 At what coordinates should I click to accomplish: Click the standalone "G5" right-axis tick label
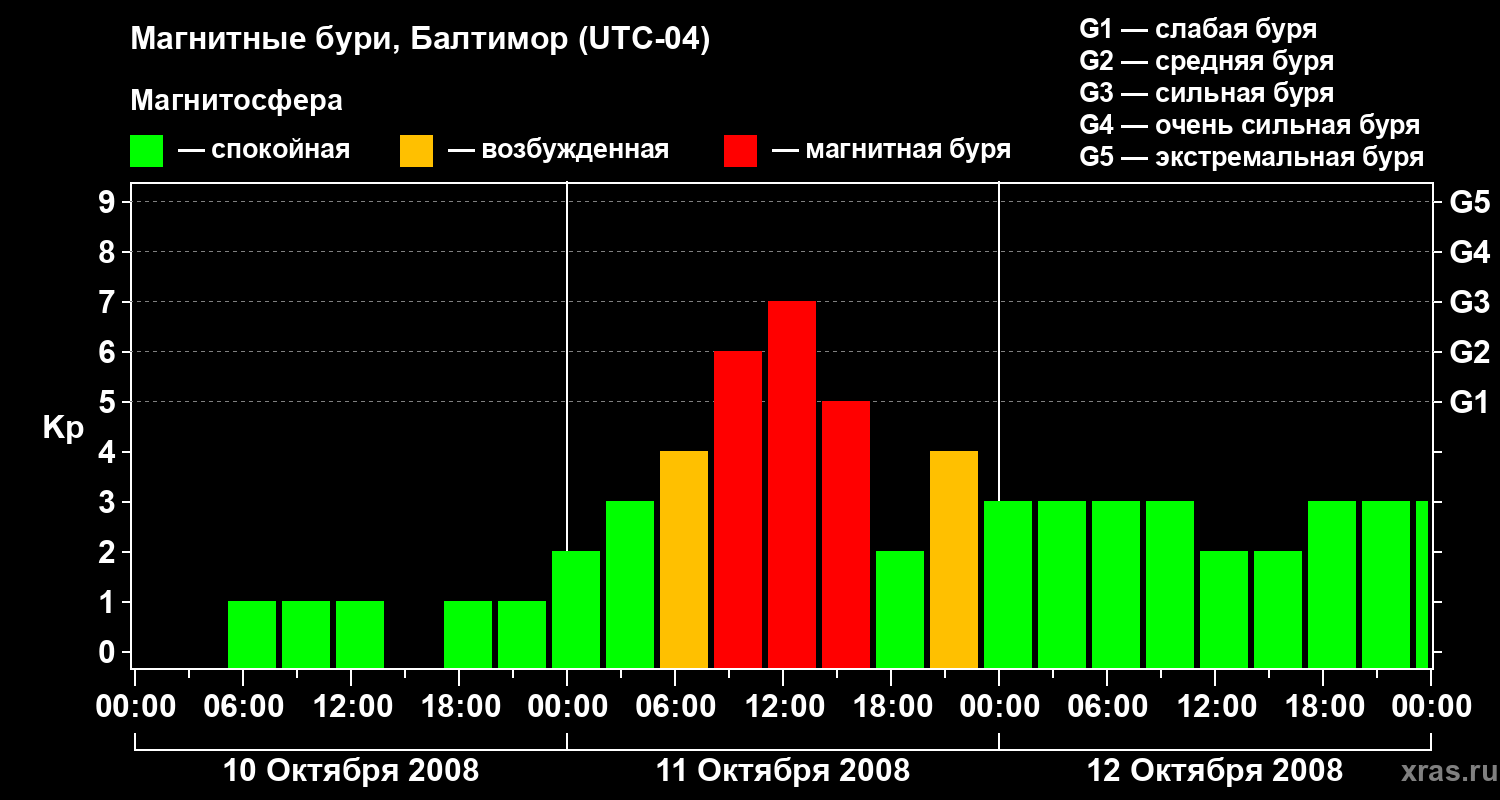pos(1470,202)
